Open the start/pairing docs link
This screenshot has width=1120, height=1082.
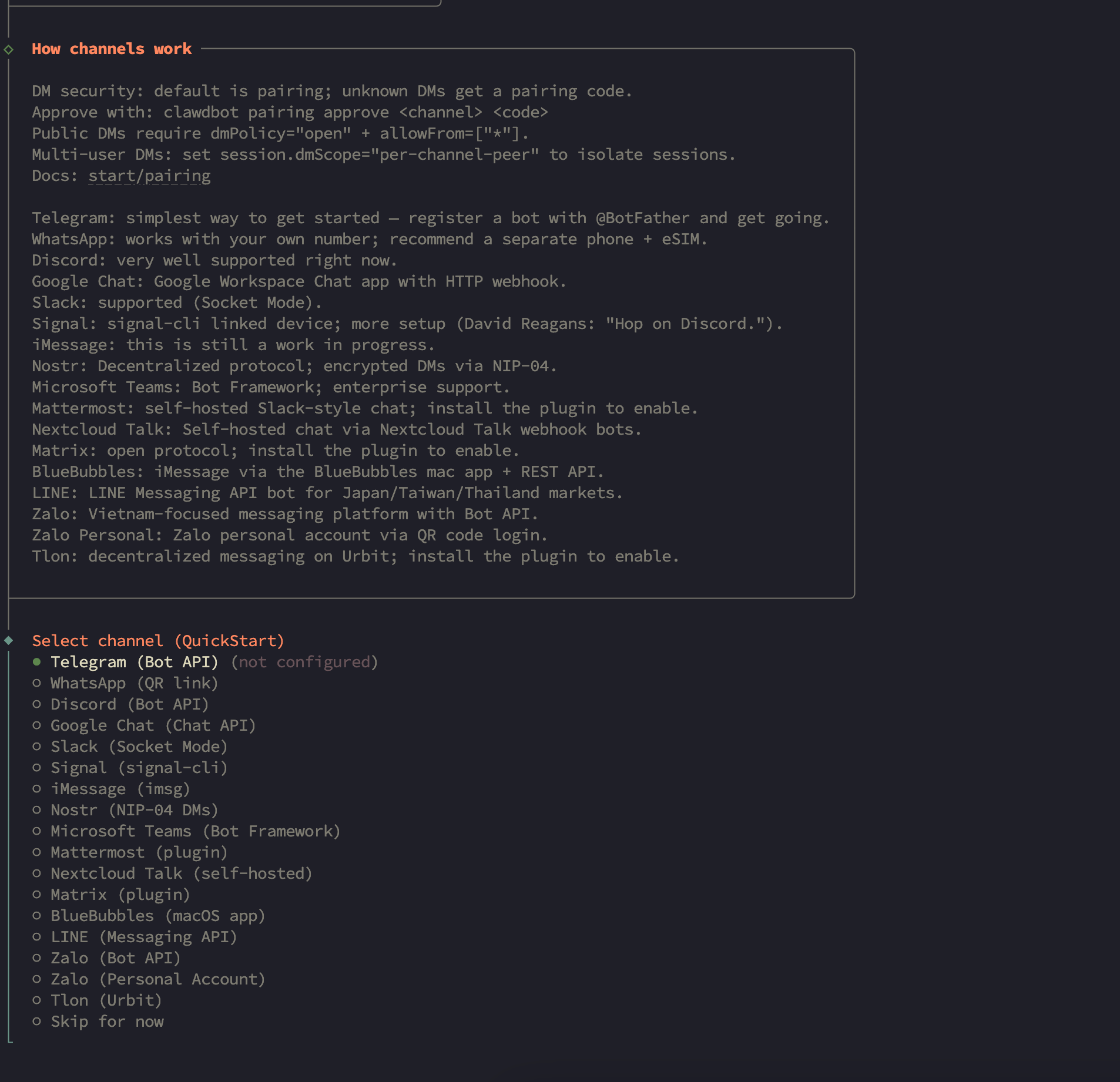coord(149,176)
